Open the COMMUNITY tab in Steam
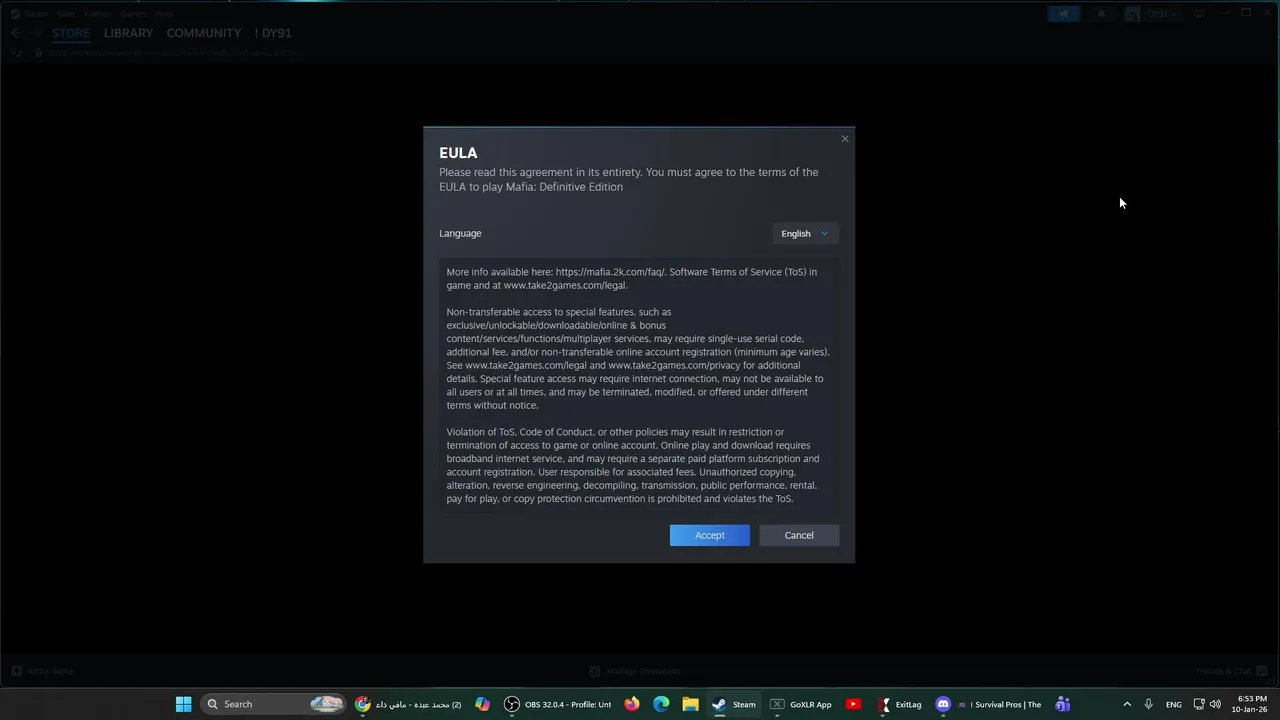 (x=204, y=33)
